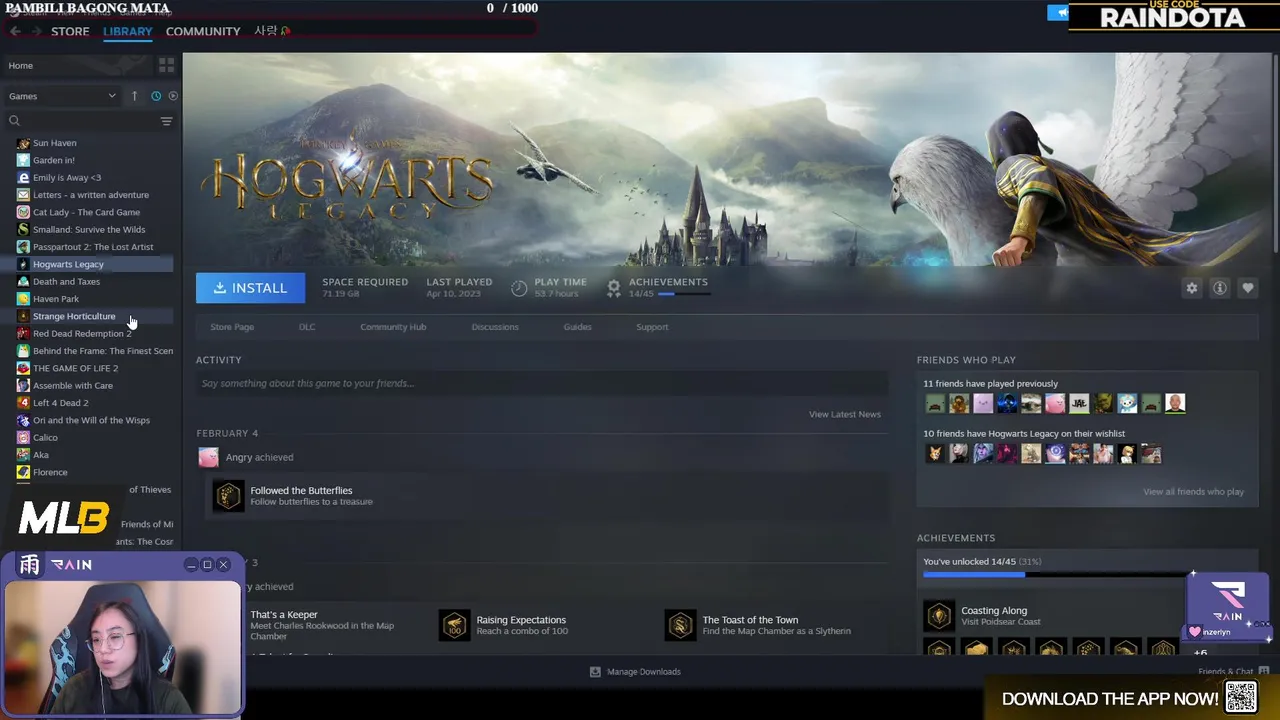Viewport: 1280px width, 720px height.
Task: Switch to the LIBRARY tab
Action: click(127, 31)
